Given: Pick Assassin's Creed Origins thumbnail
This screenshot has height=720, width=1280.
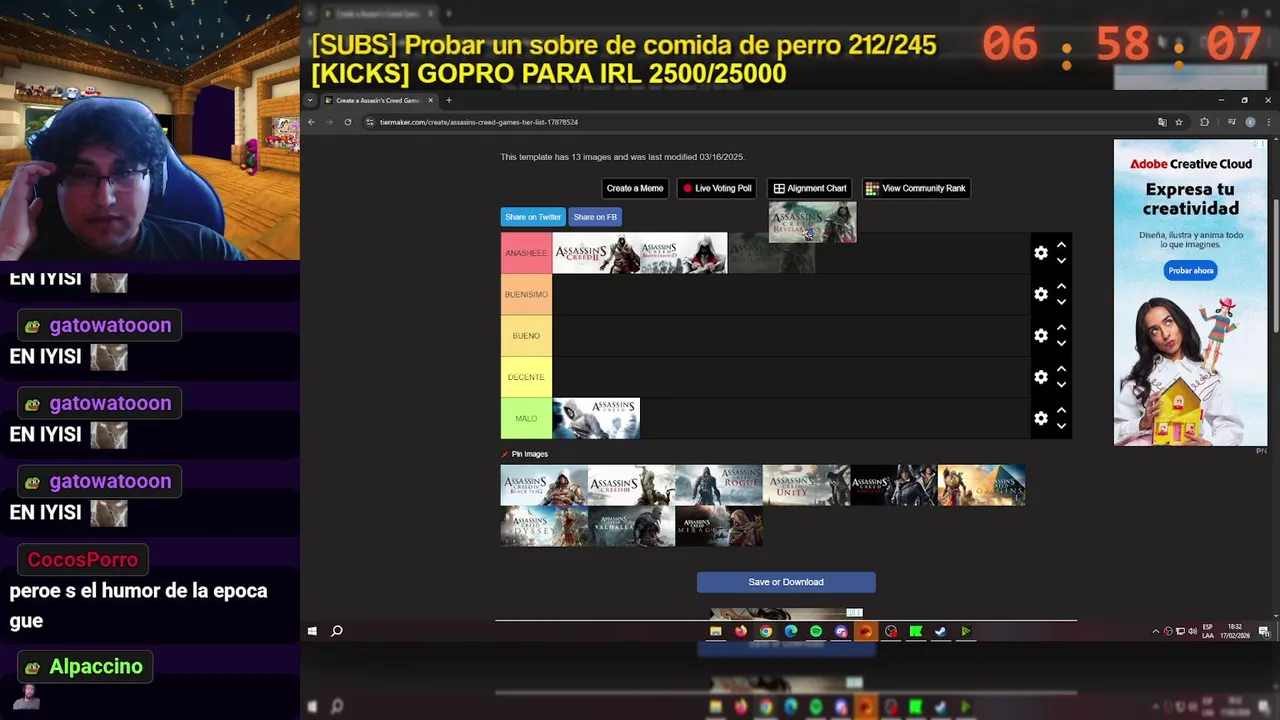Looking at the screenshot, I should 981,485.
